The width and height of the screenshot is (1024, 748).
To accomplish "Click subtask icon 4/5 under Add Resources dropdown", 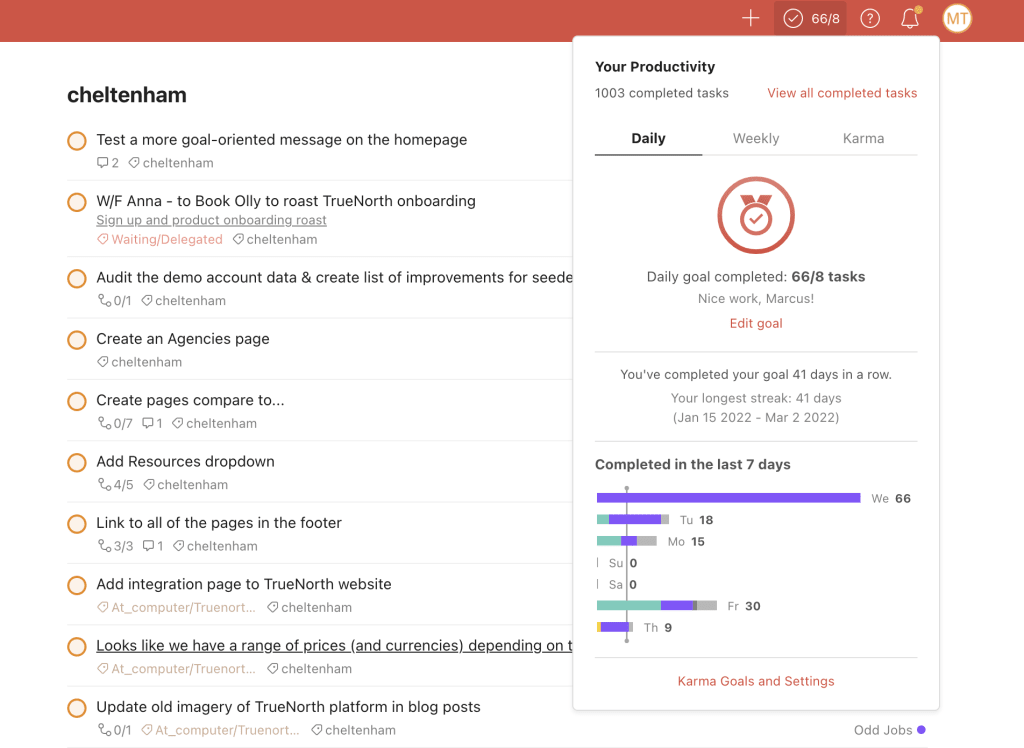I will [104, 485].
